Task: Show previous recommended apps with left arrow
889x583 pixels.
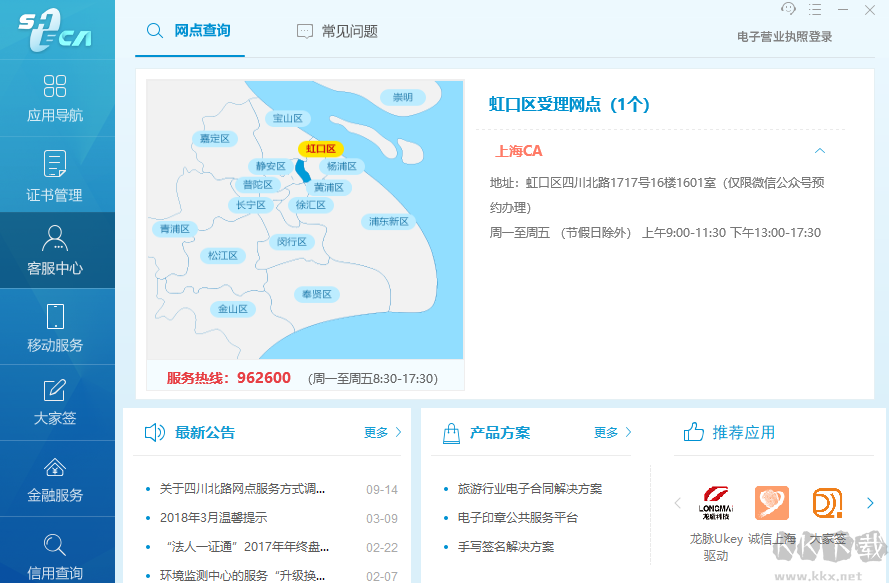Action: coord(677,504)
